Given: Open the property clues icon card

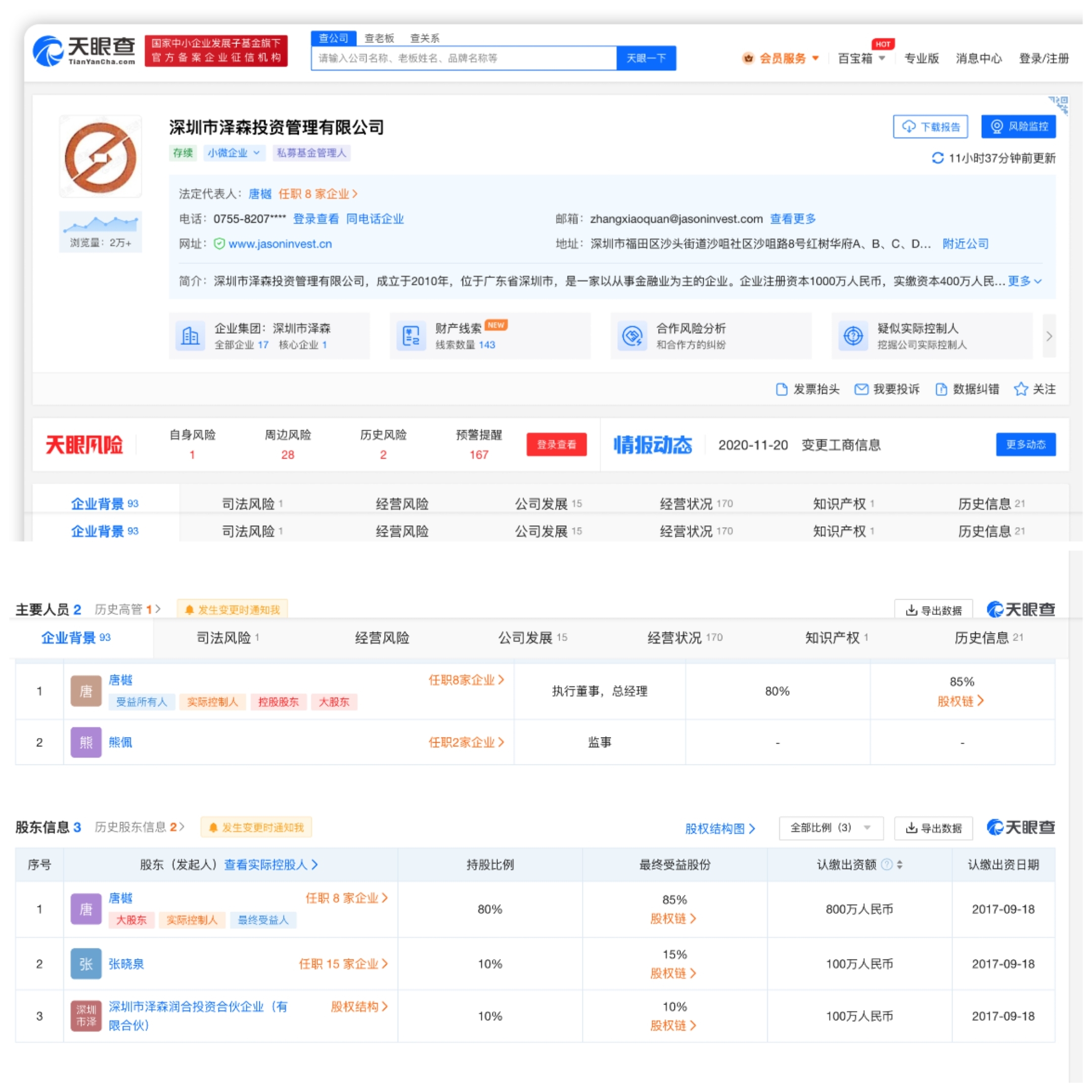Looking at the screenshot, I should tap(411, 336).
